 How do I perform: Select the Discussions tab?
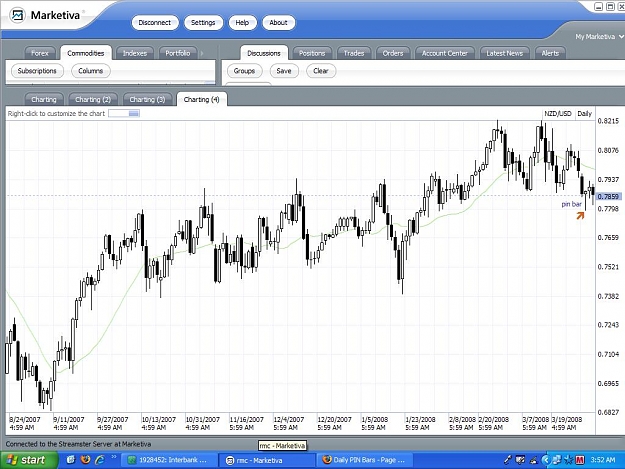coord(264,53)
